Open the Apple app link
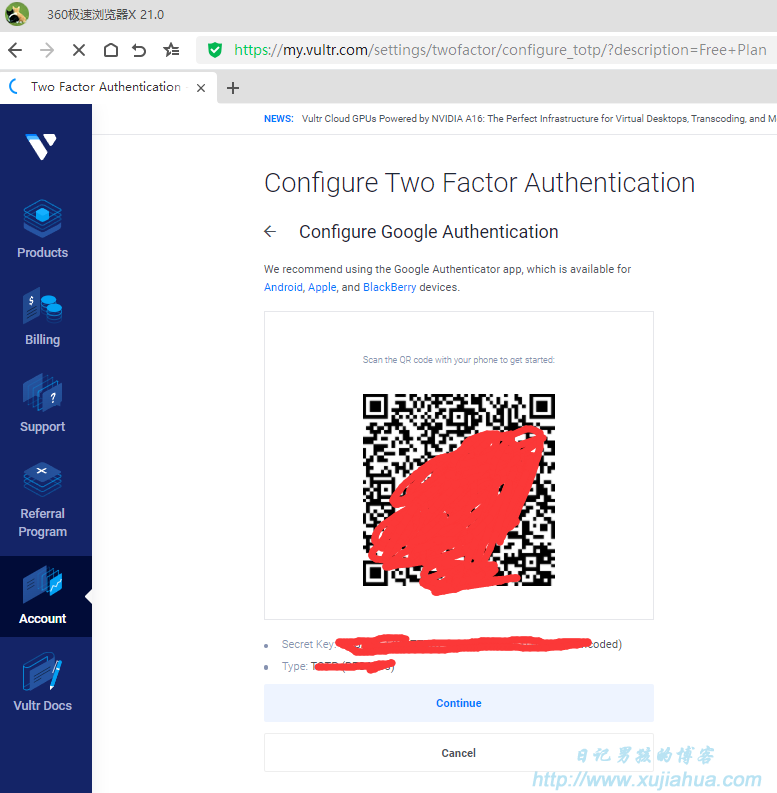Image resolution: width=777 pixels, height=793 pixels. coord(322,287)
